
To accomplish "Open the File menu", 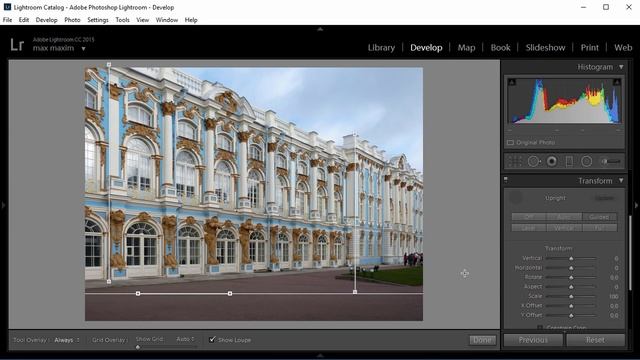I will pos(7,20).
